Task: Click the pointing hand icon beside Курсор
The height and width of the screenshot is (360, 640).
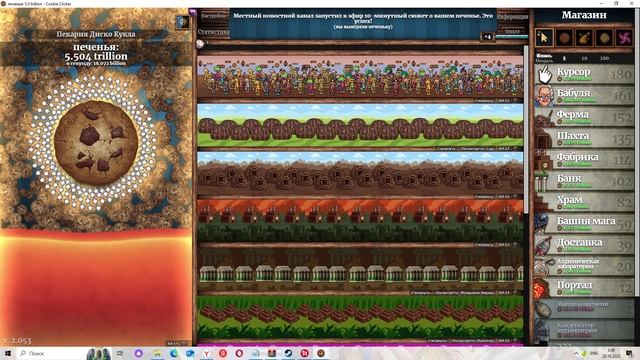Action: [544, 74]
